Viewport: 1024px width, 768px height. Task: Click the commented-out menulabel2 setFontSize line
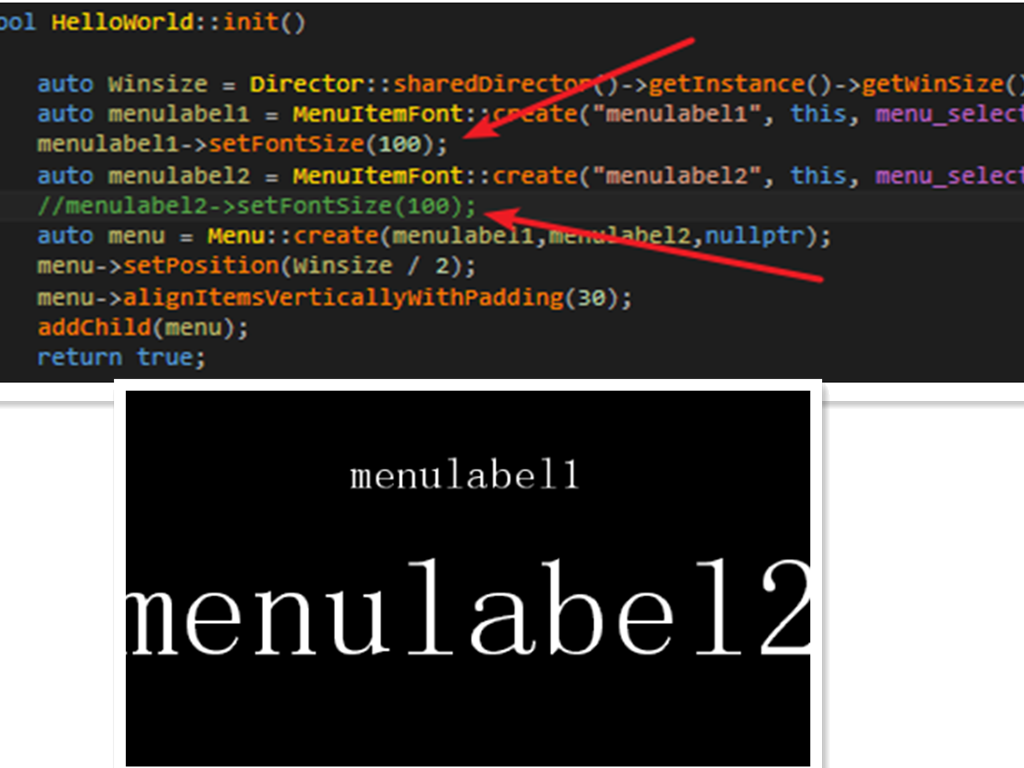coord(257,206)
